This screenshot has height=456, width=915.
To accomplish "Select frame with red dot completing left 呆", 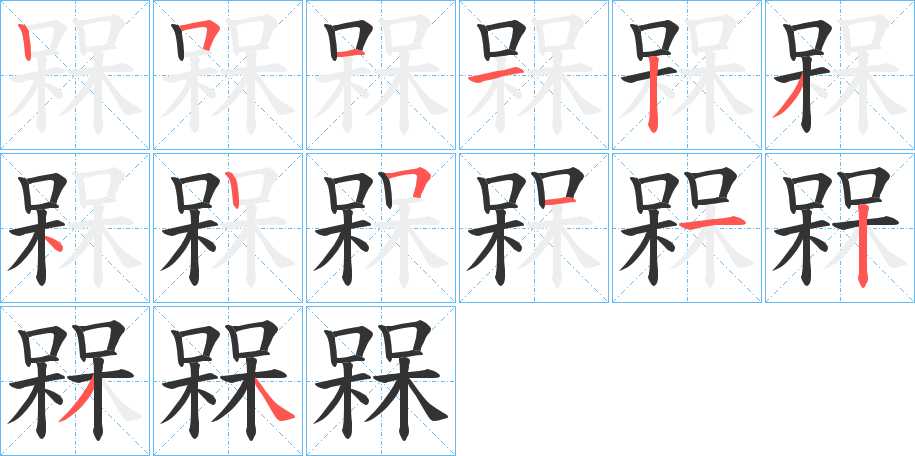I will 75,228.
